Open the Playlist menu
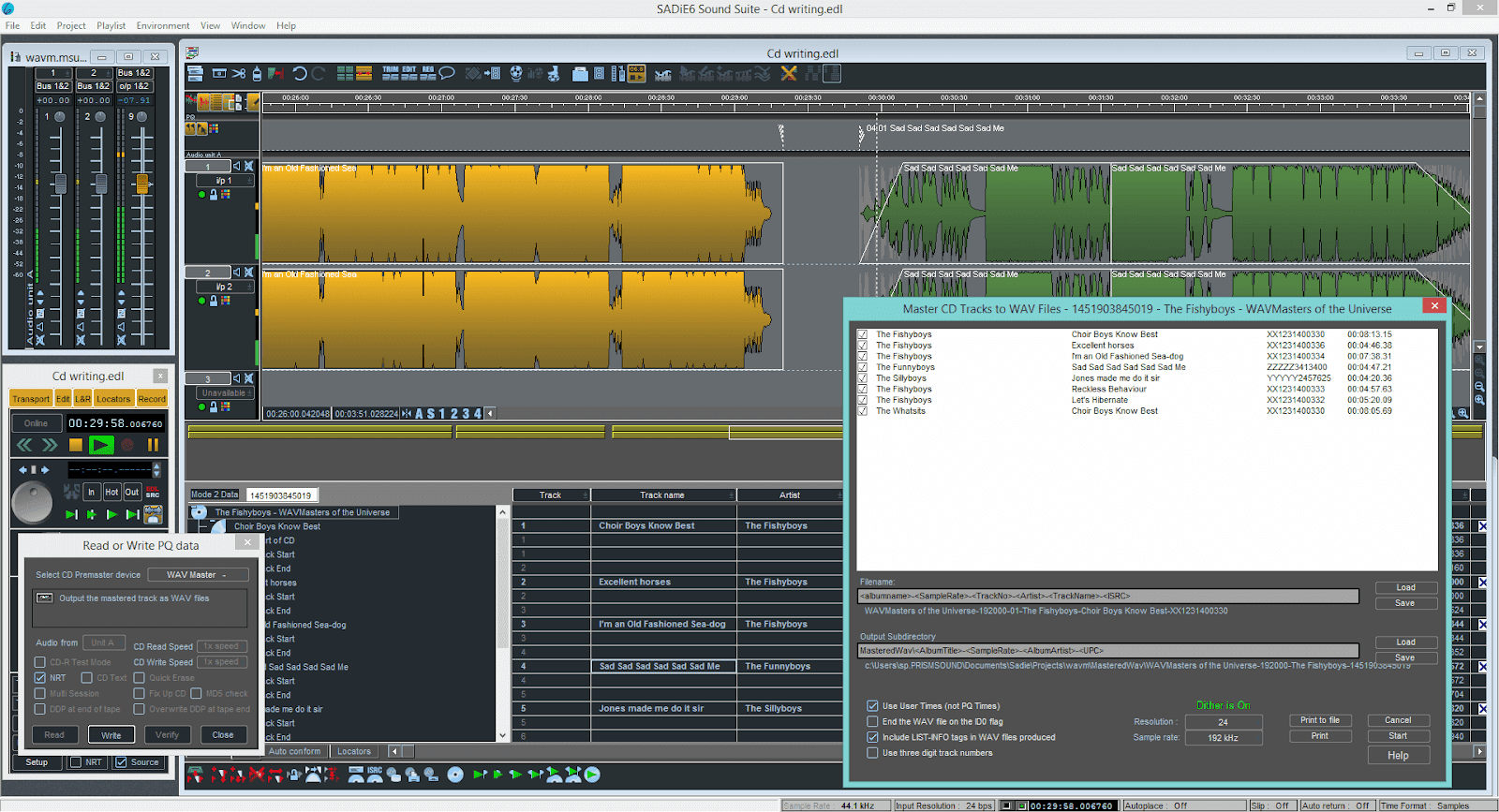Screen dimensions: 1499x812 (x=111, y=25)
